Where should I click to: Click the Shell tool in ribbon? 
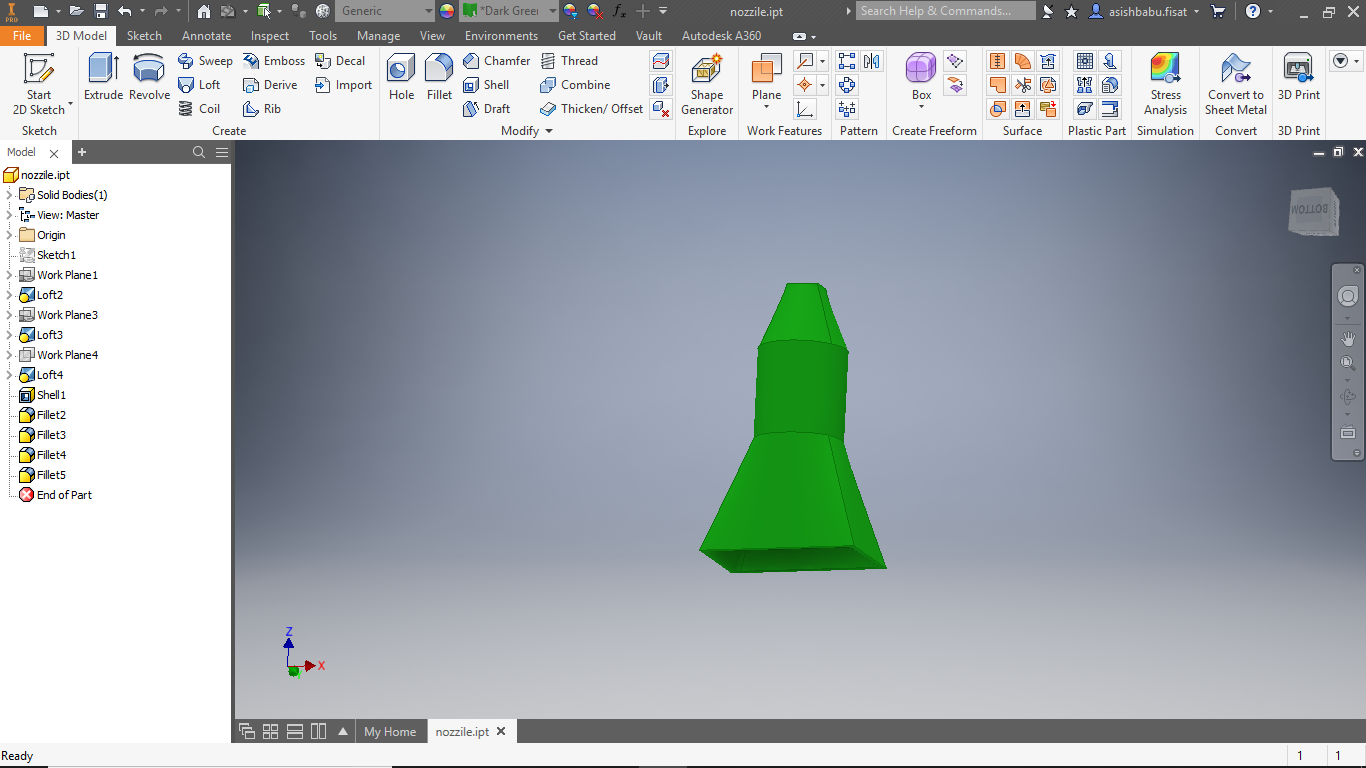click(x=486, y=85)
